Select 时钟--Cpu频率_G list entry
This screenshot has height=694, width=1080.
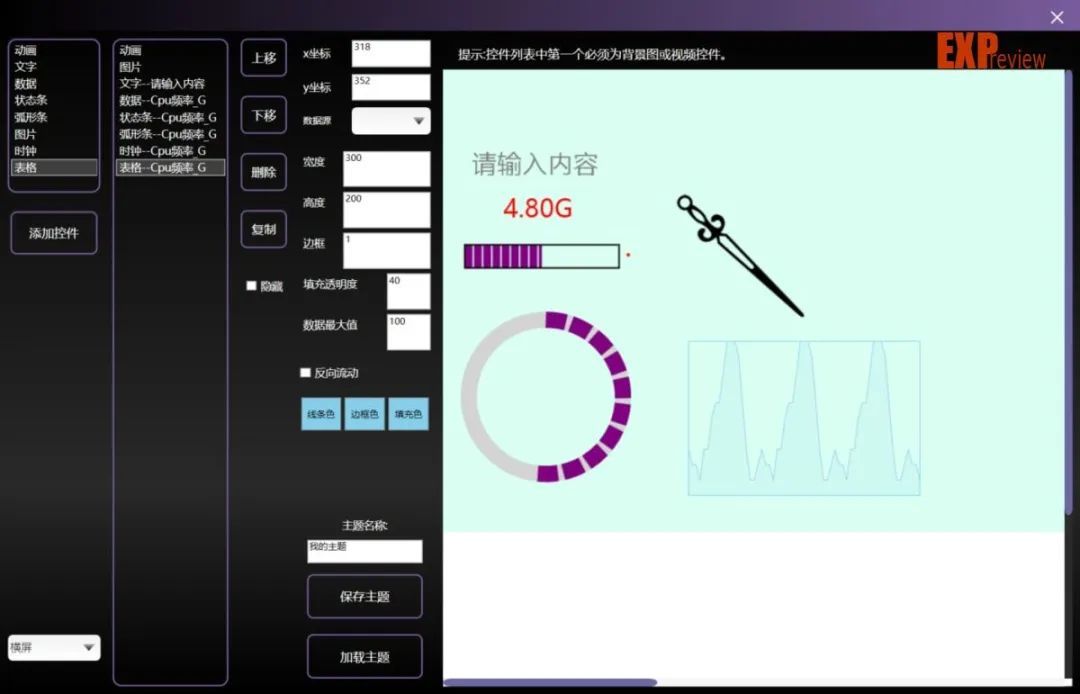pyautogui.click(x=170, y=151)
